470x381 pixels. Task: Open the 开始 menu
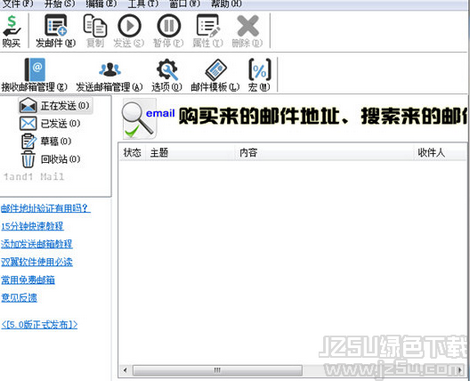pyautogui.click(x=60, y=4)
